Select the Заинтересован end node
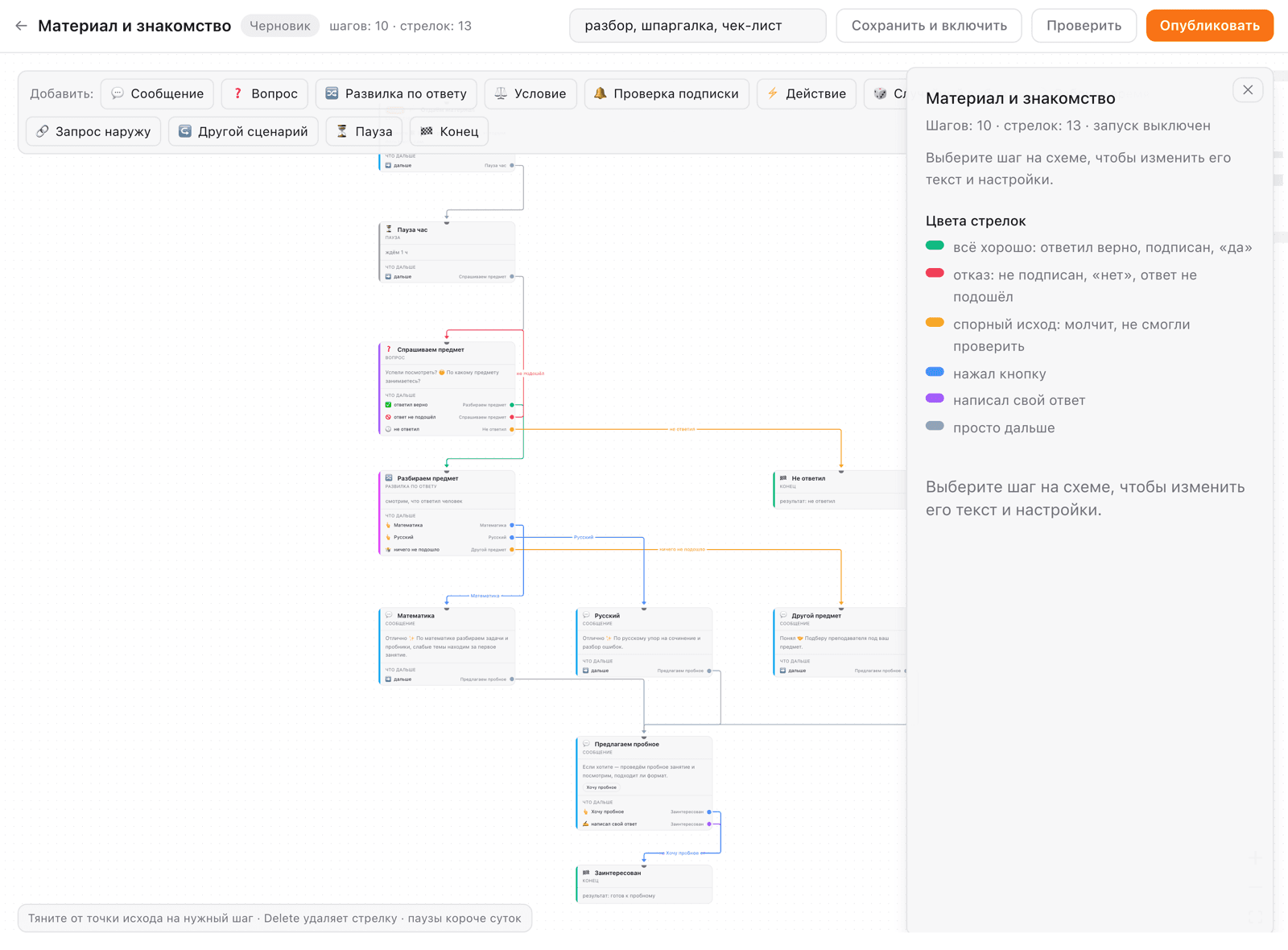1288x950 pixels. tap(644, 884)
